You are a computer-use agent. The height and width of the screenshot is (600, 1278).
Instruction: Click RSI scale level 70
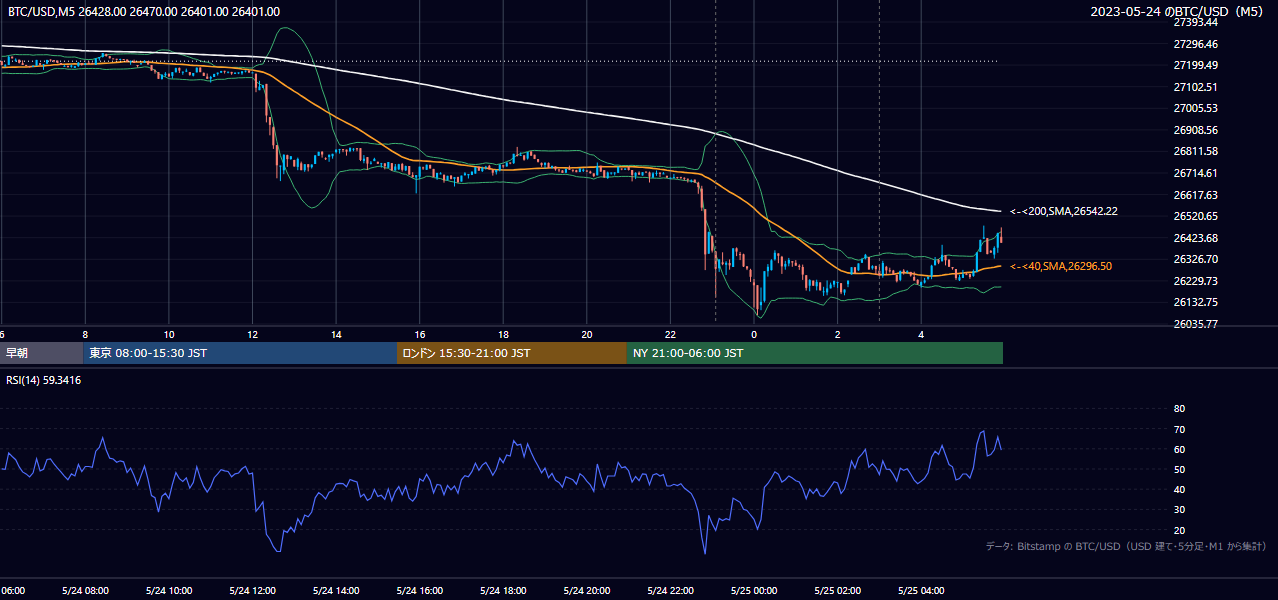pyautogui.click(x=1179, y=429)
